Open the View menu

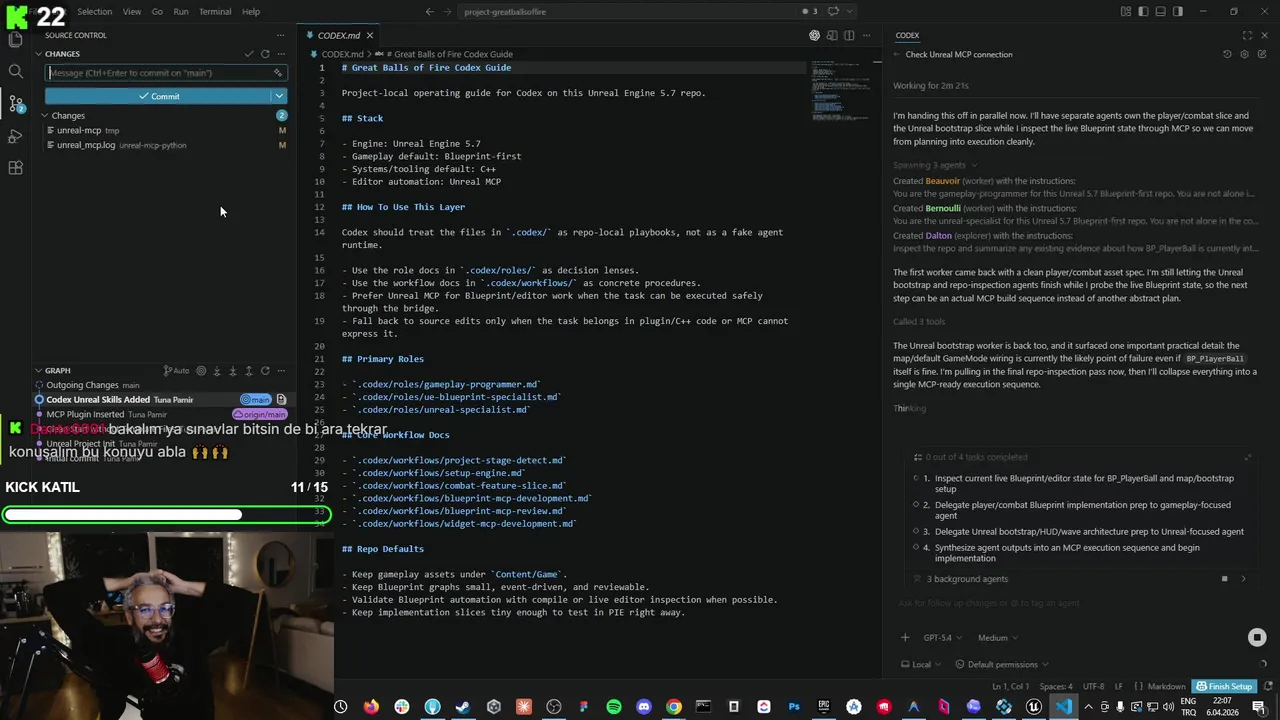(x=132, y=11)
